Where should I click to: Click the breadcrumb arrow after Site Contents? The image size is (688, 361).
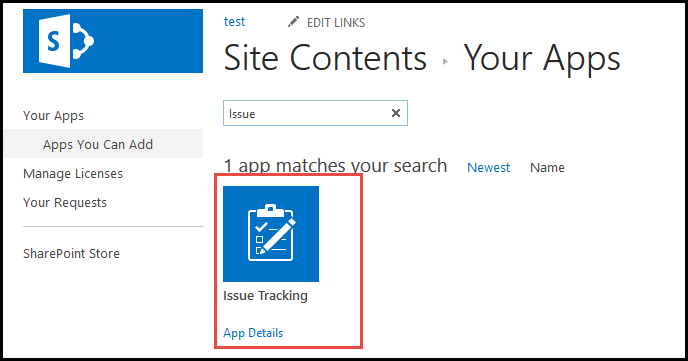coord(445,61)
